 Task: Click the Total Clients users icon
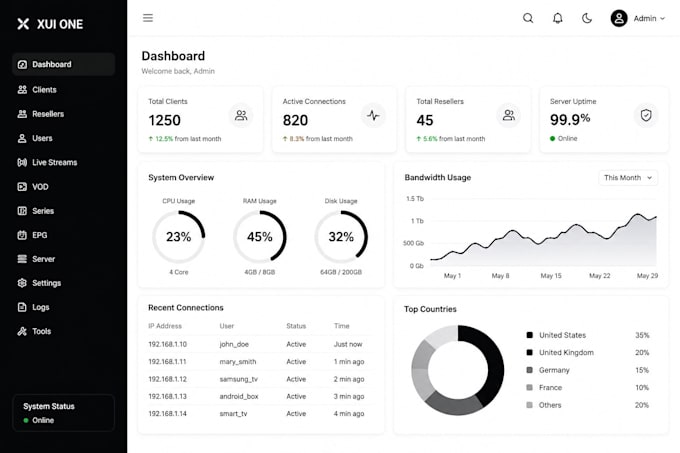coord(241,115)
